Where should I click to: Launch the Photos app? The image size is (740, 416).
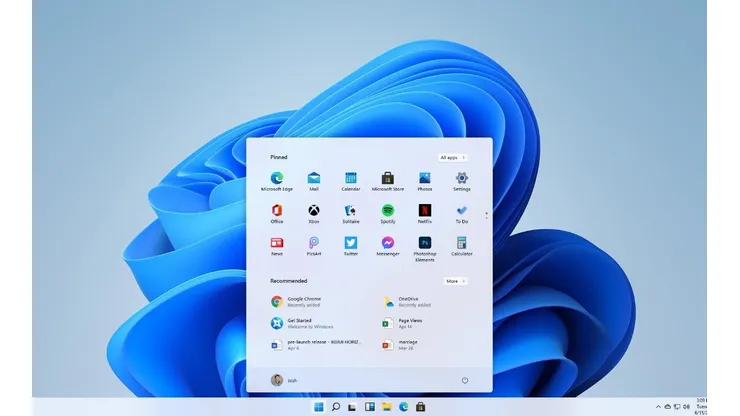point(425,181)
